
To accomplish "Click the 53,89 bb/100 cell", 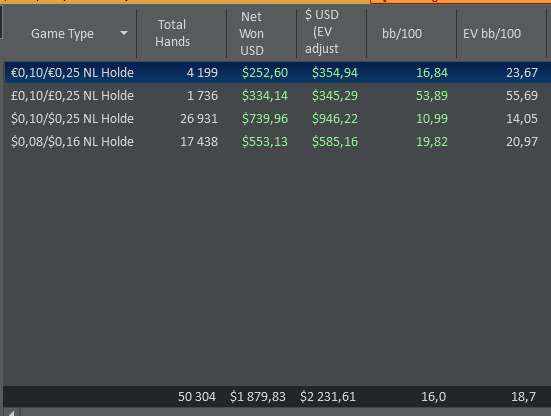I will 432,96.
